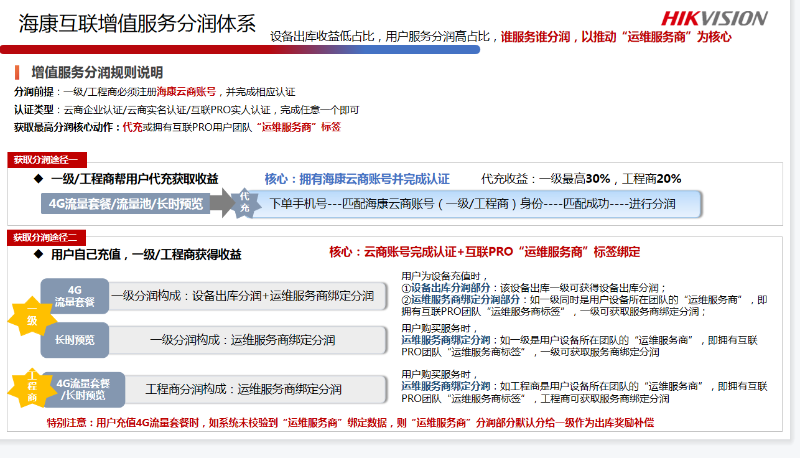
Task: Click the HIKVISION logo
Action: pyautogui.click(x=714, y=18)
